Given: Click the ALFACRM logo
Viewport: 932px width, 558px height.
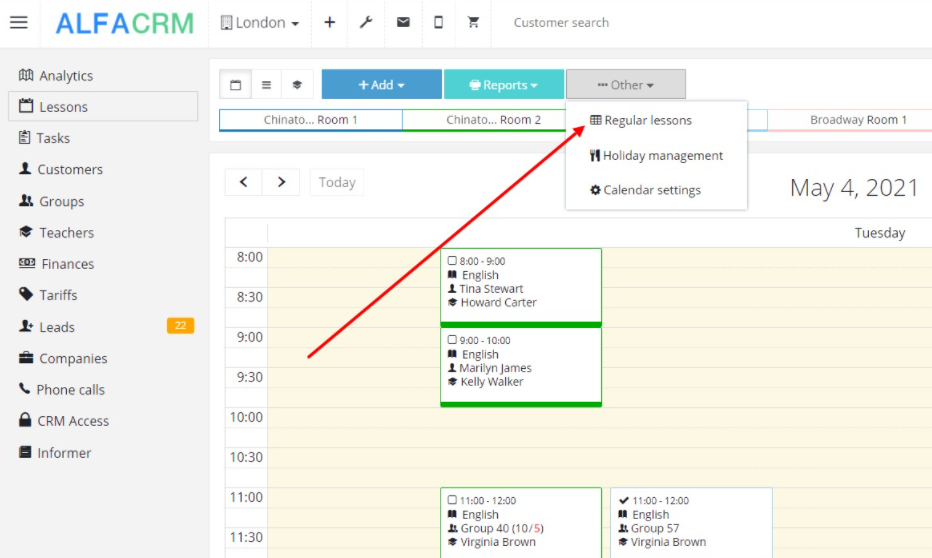Looking at the screenshot, I should [125, 24].
